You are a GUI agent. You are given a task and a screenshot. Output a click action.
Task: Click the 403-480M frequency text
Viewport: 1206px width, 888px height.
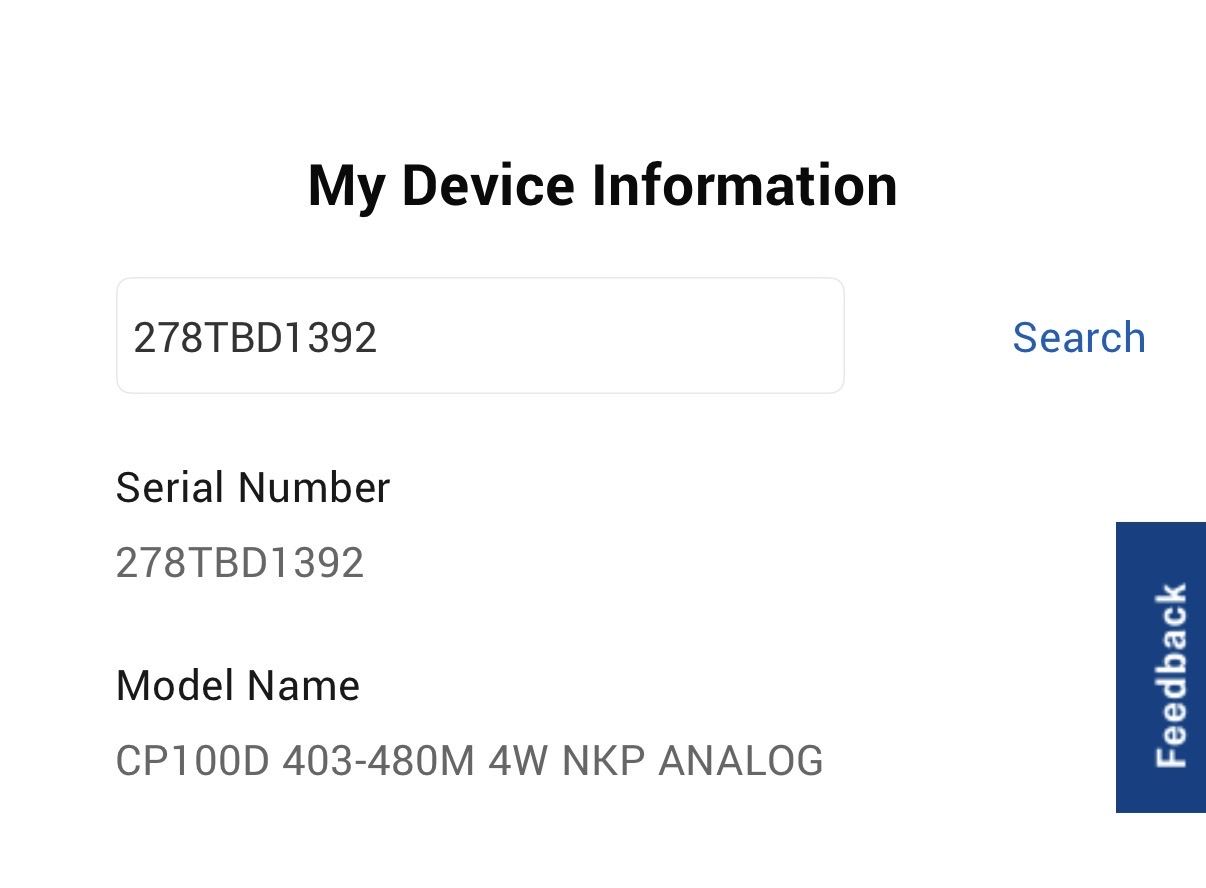378,761
